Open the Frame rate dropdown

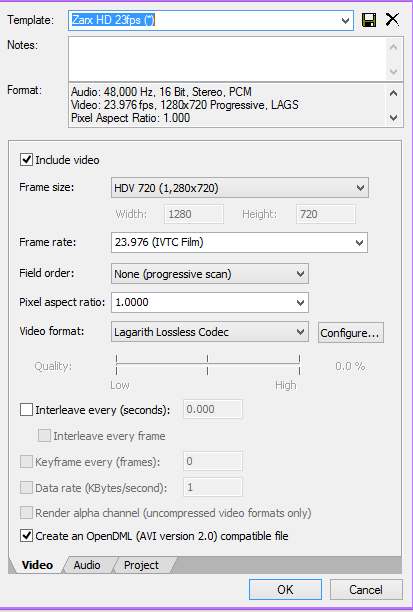point(239,242)
